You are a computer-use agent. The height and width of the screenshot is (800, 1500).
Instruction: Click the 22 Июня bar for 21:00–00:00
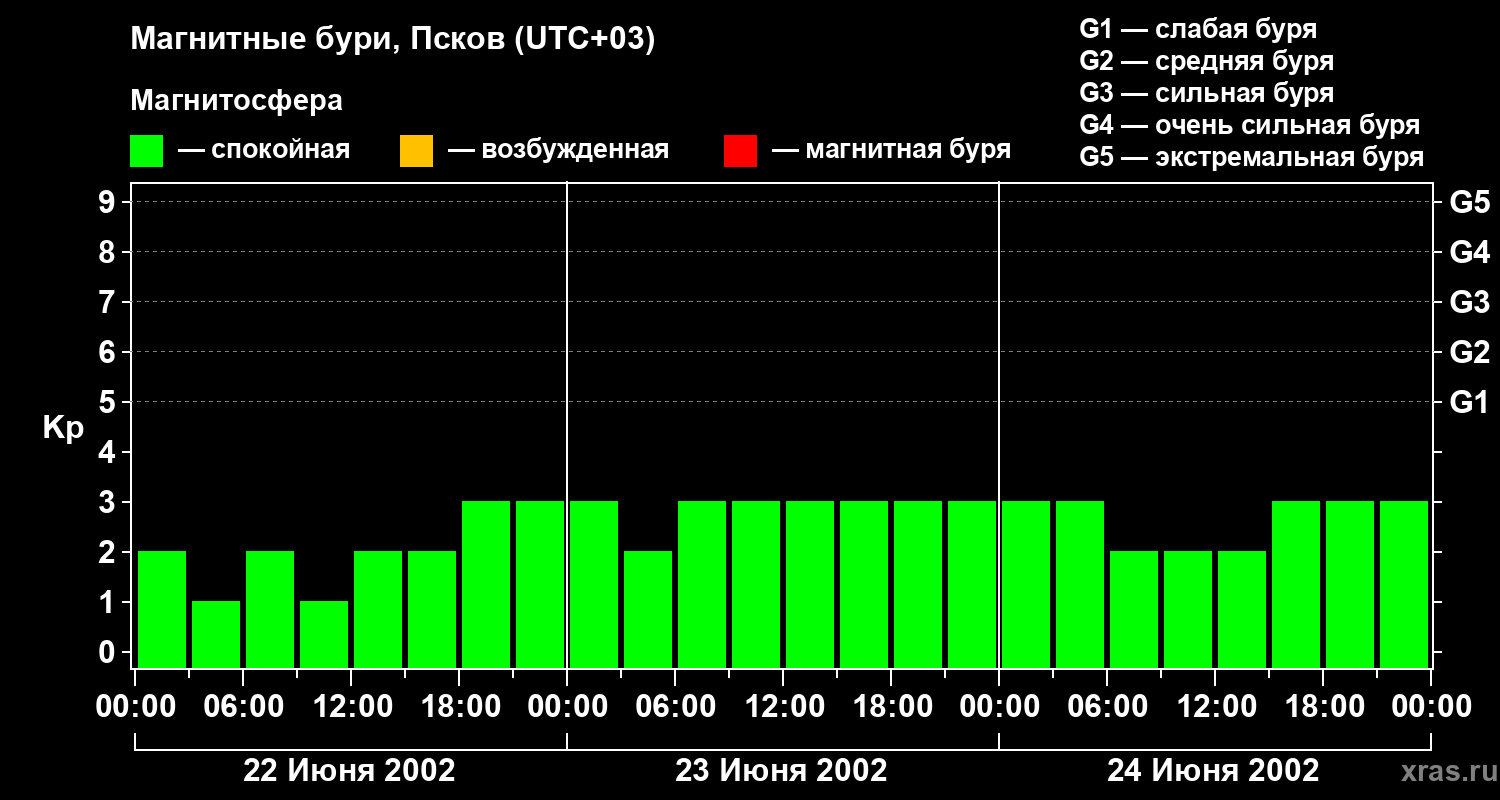pyautogui.click(x=540, y=584)
